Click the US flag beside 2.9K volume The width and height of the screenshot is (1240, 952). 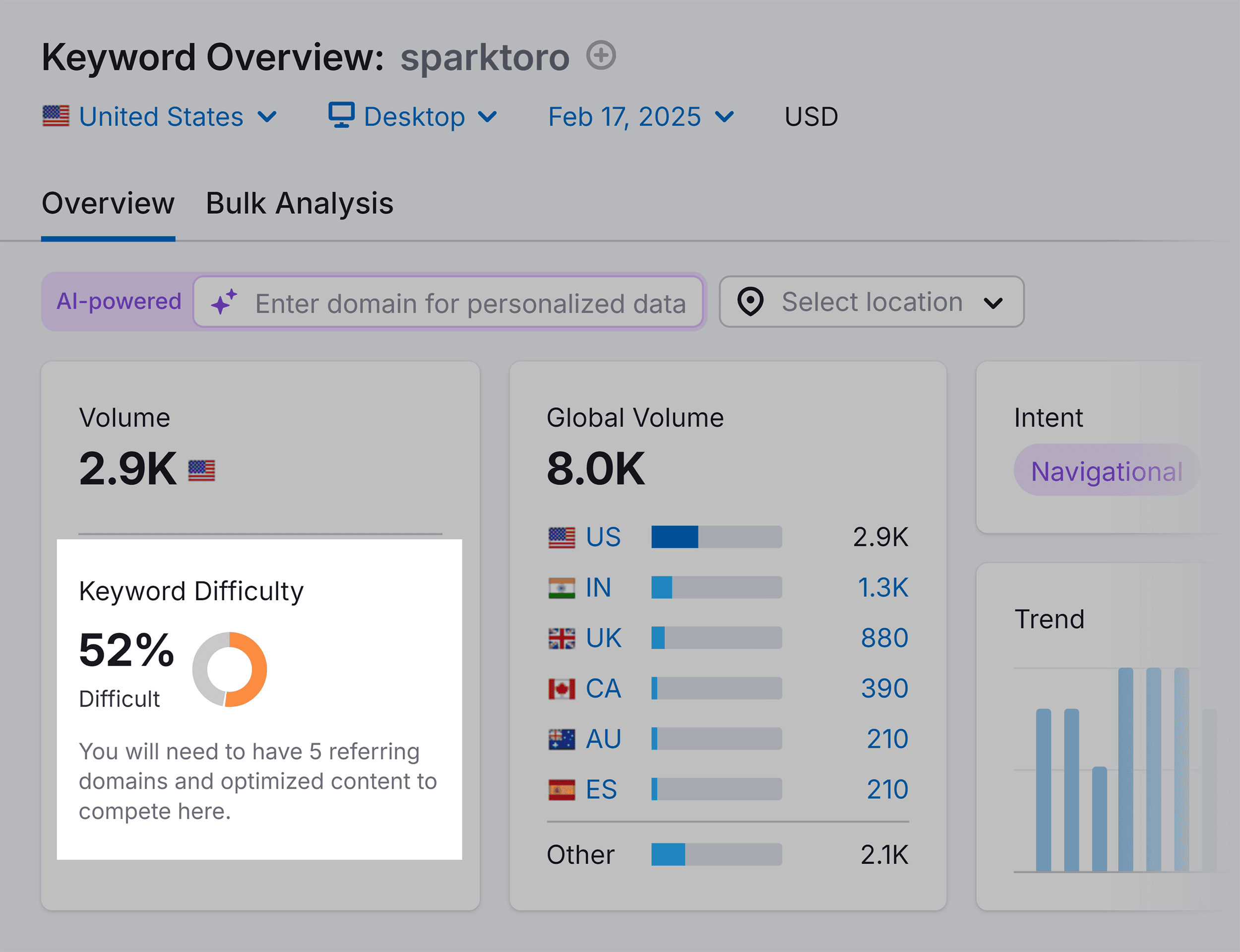(x=202, y=470)
